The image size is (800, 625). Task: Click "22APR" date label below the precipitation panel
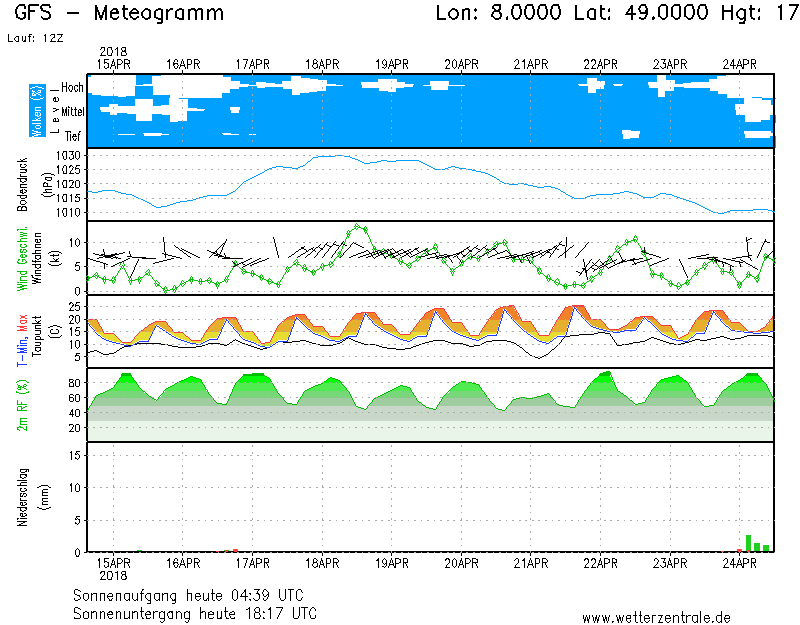click(x=601, y=564)
